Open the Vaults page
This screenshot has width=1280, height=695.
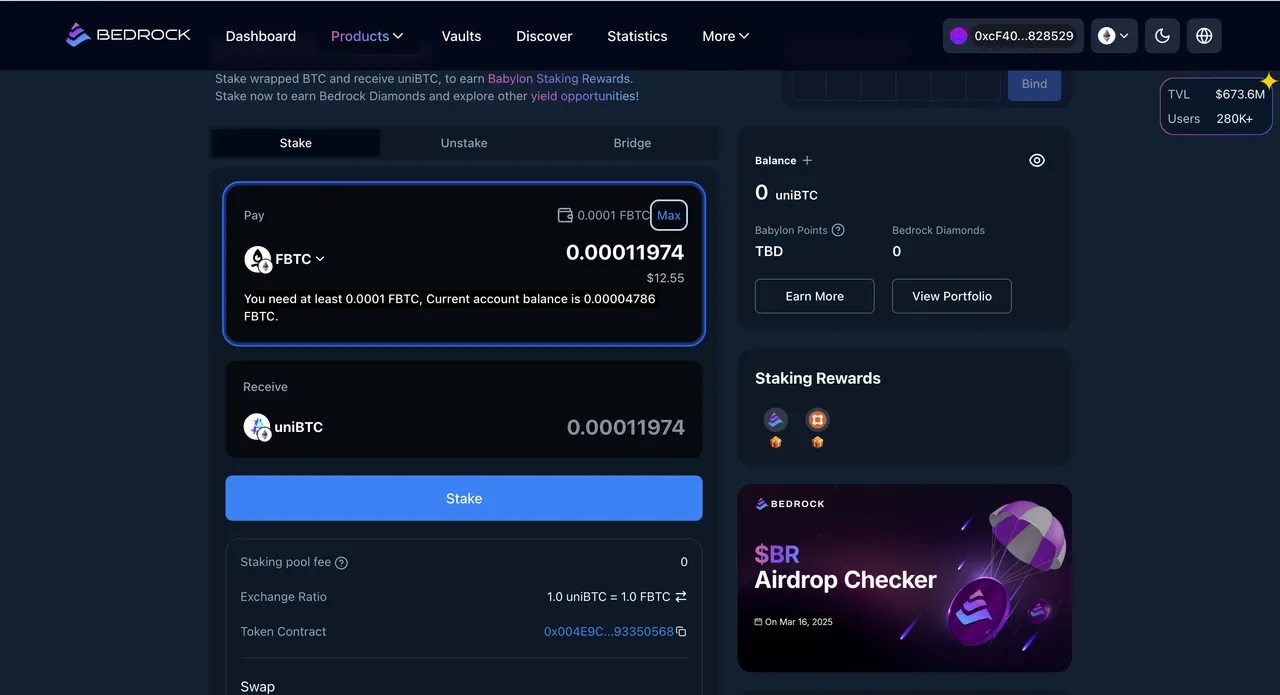click(x=461, y=36)
